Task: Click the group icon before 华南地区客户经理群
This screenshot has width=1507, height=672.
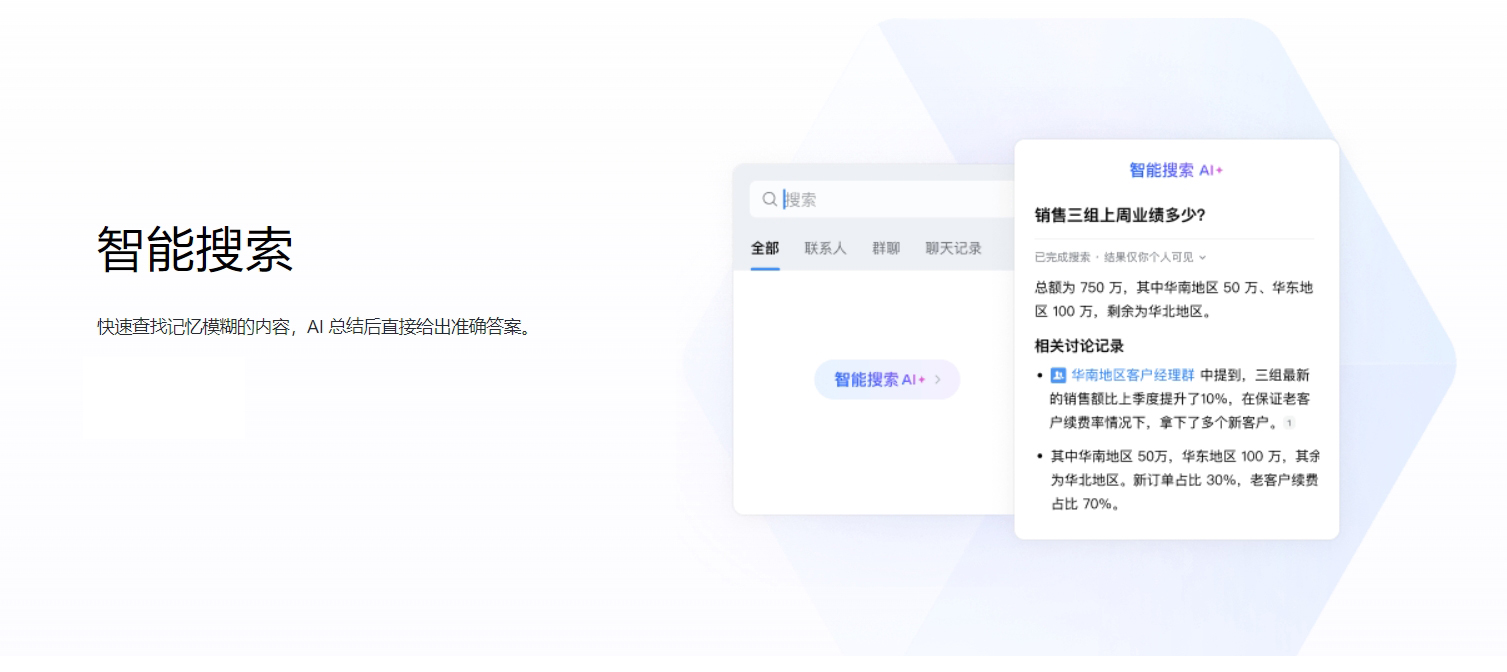Action: point(1058,375)
